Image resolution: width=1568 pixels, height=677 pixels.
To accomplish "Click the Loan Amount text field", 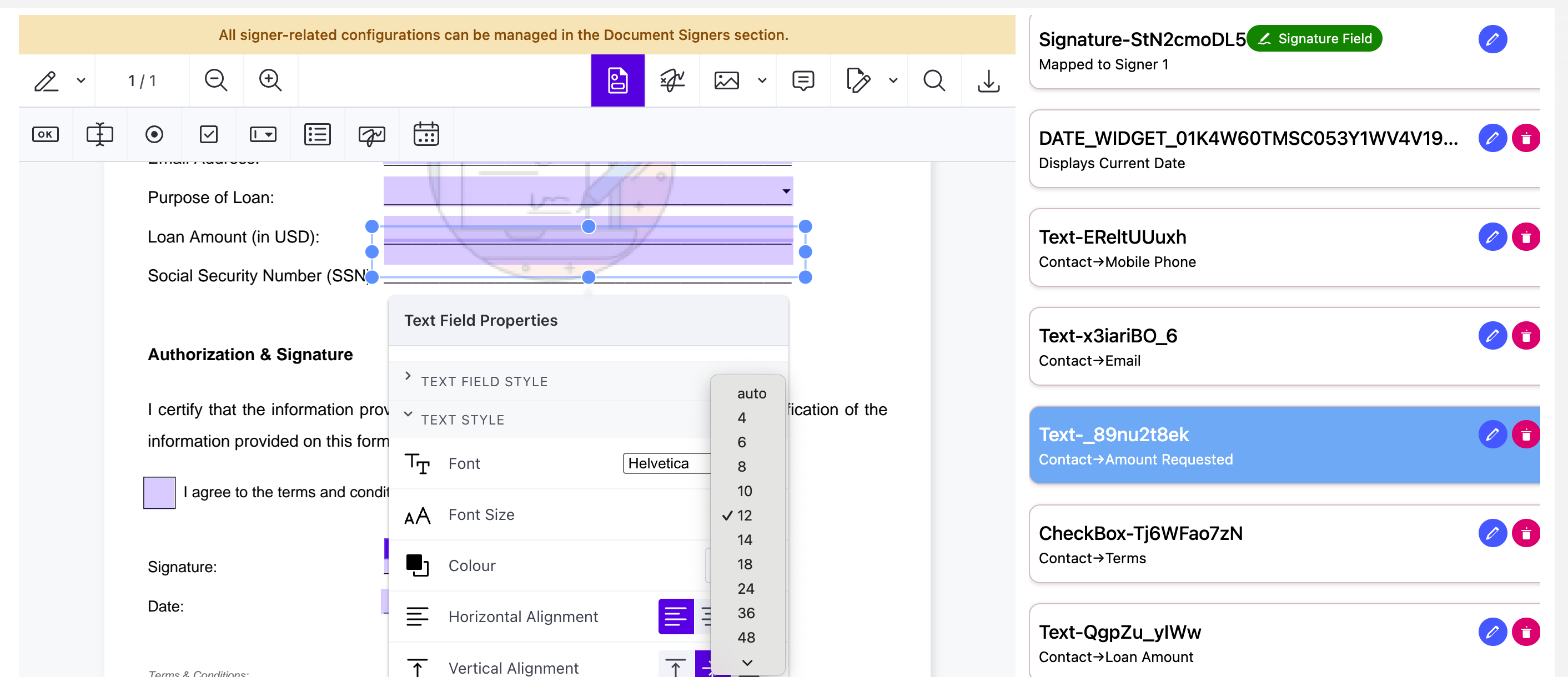I will [588, 230].
